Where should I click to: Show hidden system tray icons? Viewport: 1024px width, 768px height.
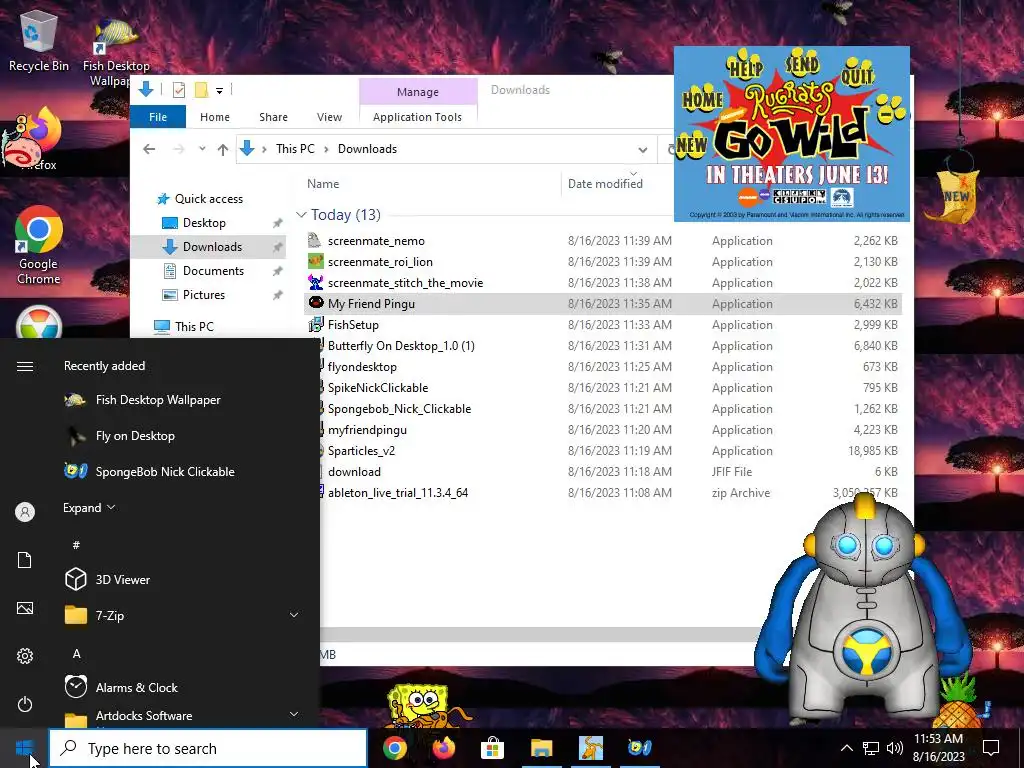846,748
